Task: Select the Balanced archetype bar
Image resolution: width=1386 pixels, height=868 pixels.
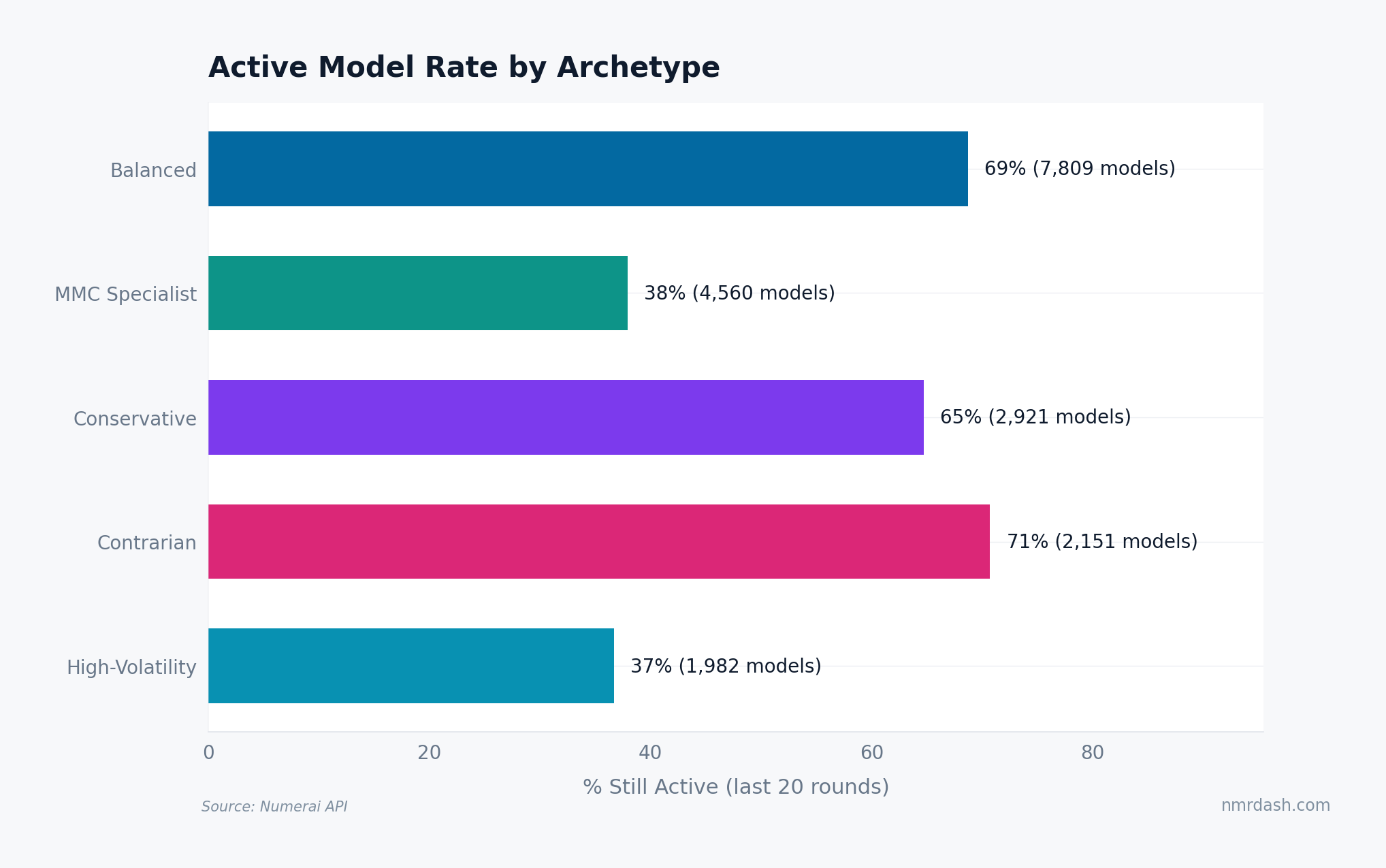Action: (x=585, y=169)
